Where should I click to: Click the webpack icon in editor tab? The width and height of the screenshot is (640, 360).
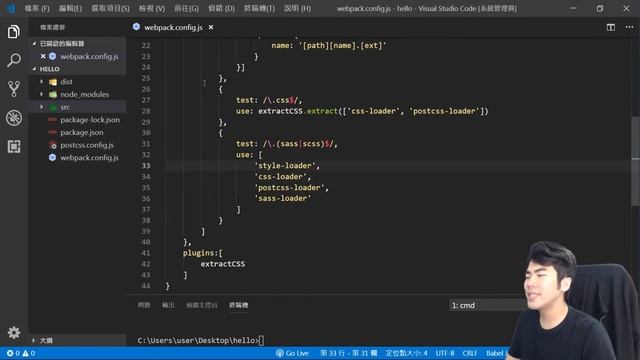[136, 27]
